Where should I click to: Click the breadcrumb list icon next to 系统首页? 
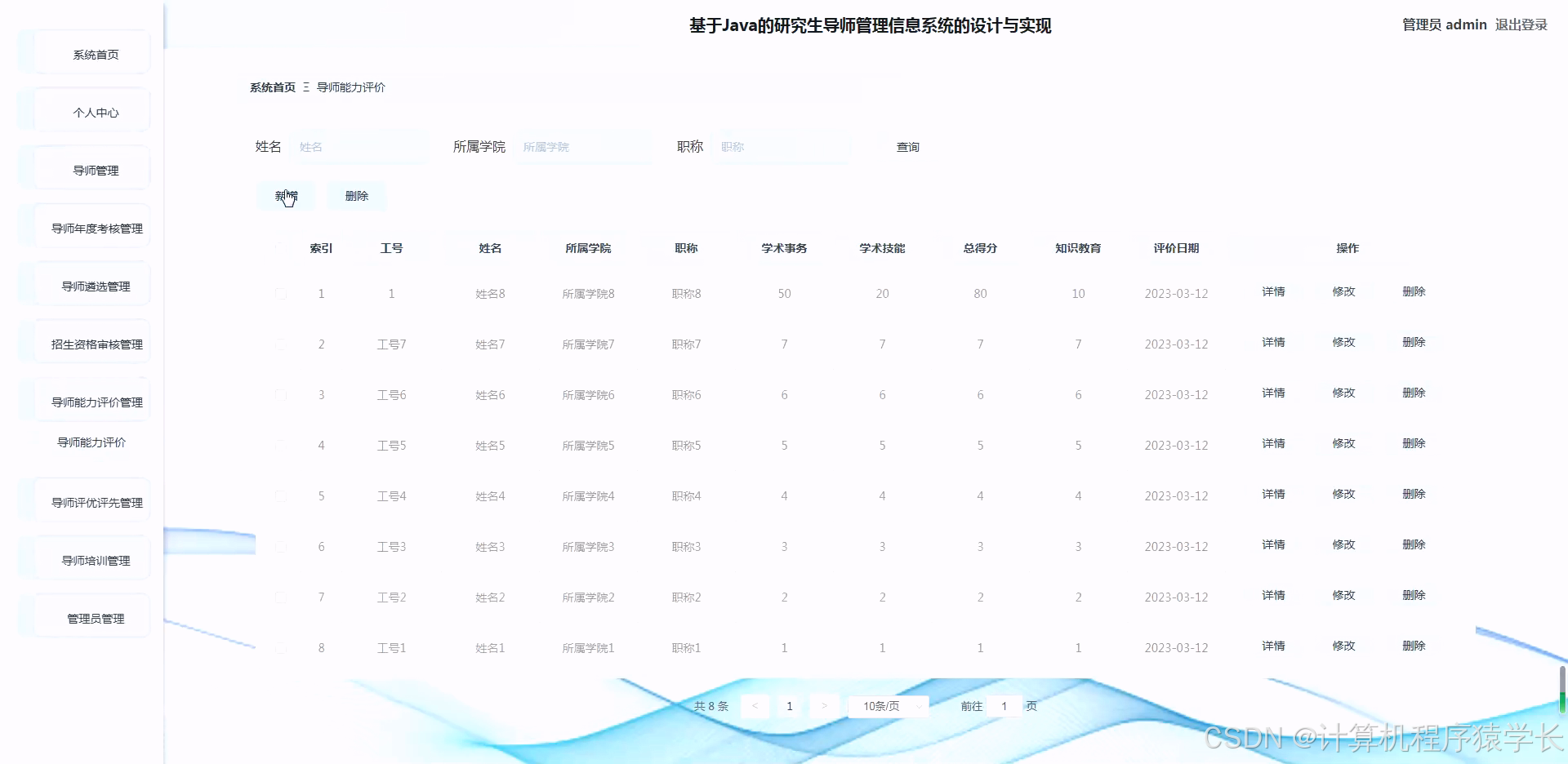coord(305,87)
